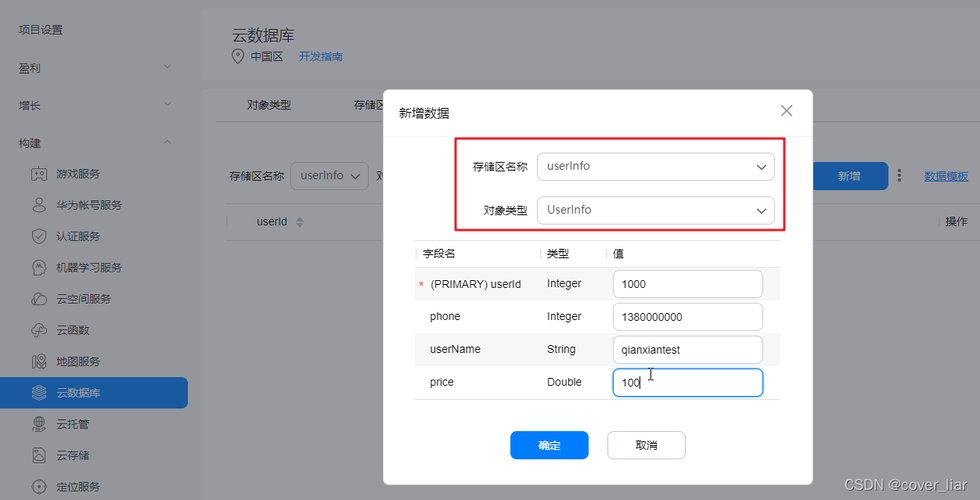Open 项目设置 in the sidebar
This screenshot has height=500, width=980.
pyautogui.click(x=41, y=29)
